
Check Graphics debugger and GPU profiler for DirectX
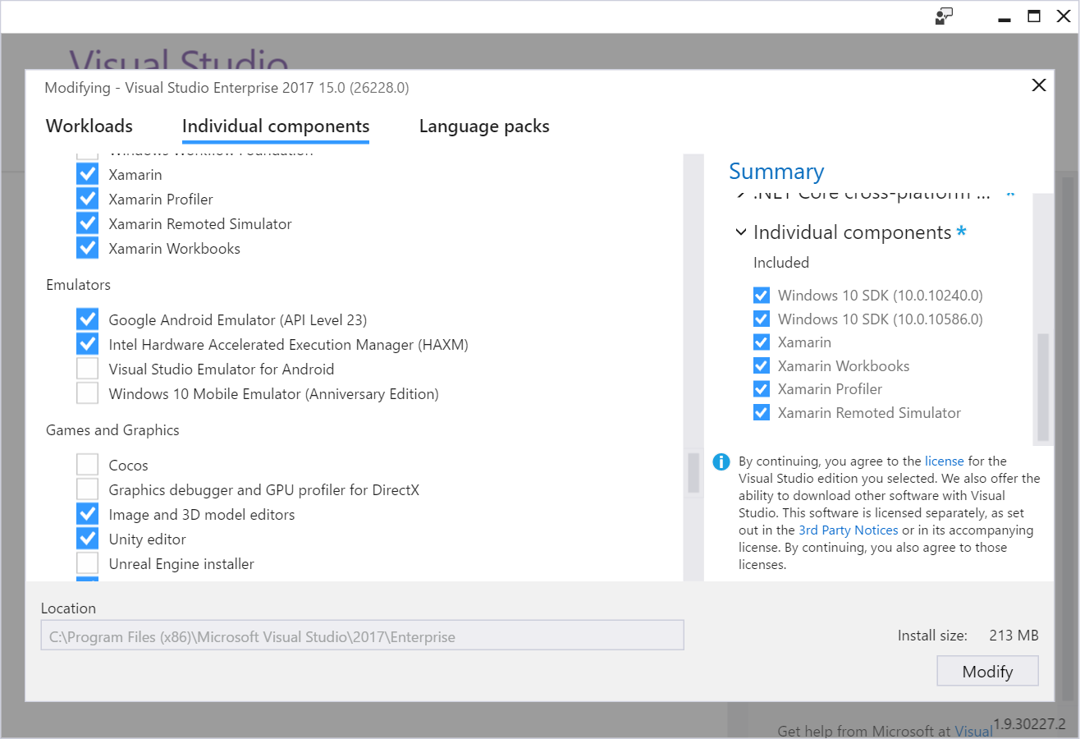pos(87,489)
